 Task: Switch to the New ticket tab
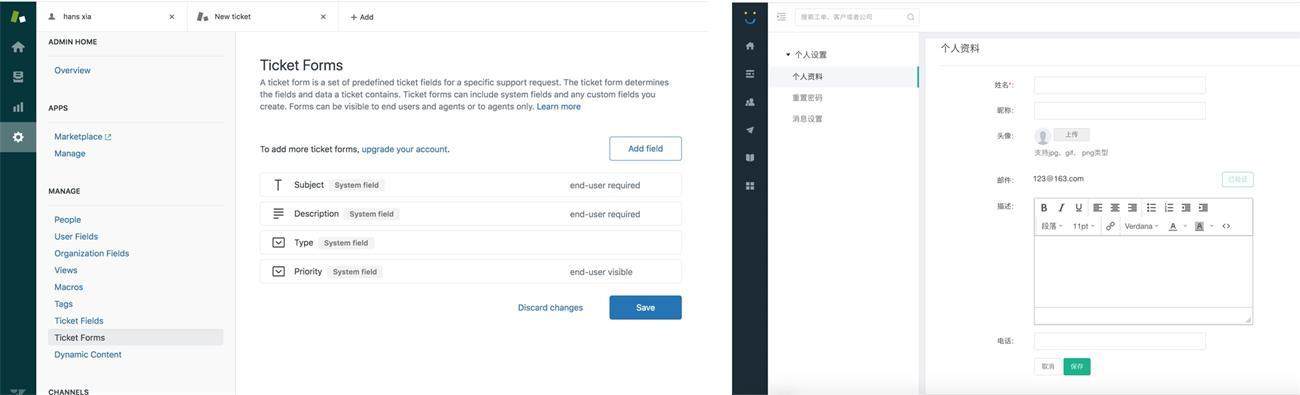[262, 17]
